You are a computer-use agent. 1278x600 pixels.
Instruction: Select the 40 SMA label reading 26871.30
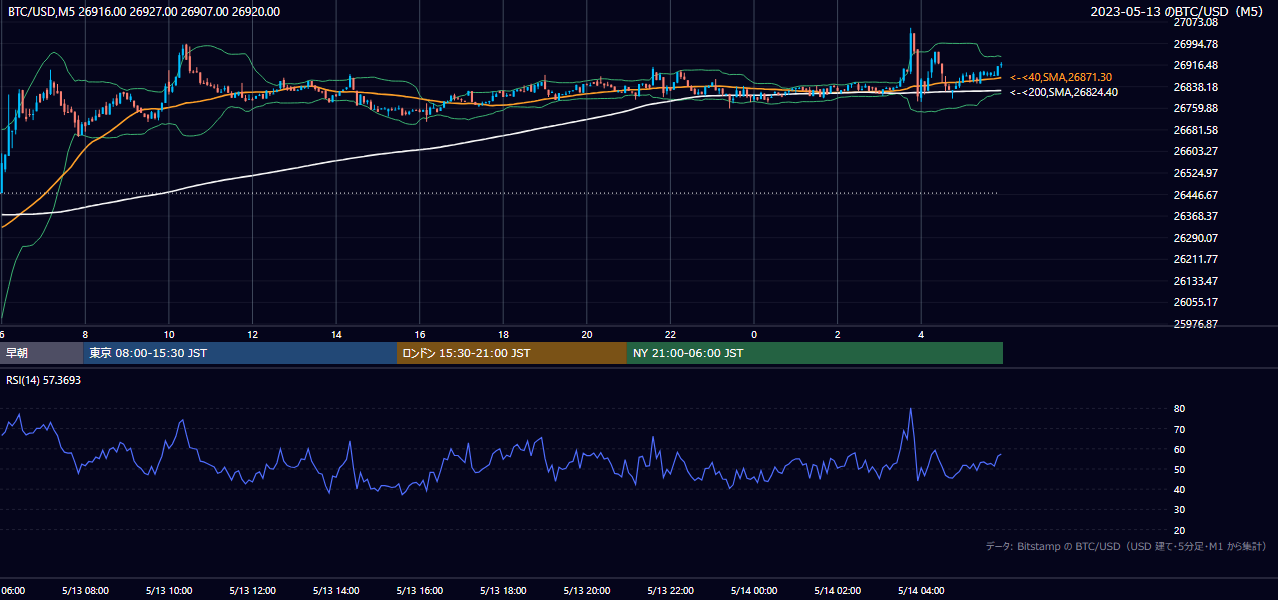(x=1061, y=77)
